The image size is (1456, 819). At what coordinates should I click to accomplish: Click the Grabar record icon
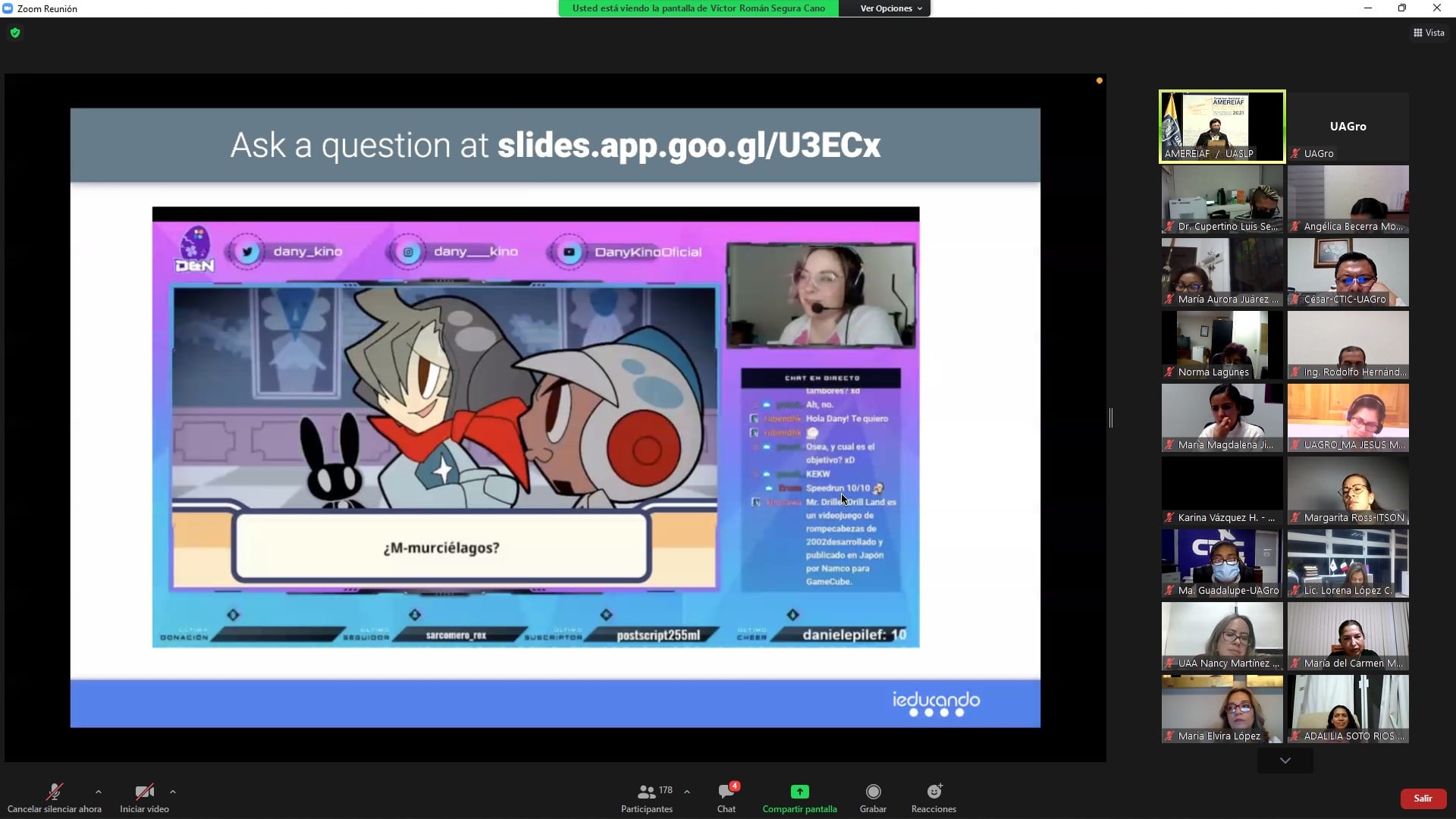(873, 792)
